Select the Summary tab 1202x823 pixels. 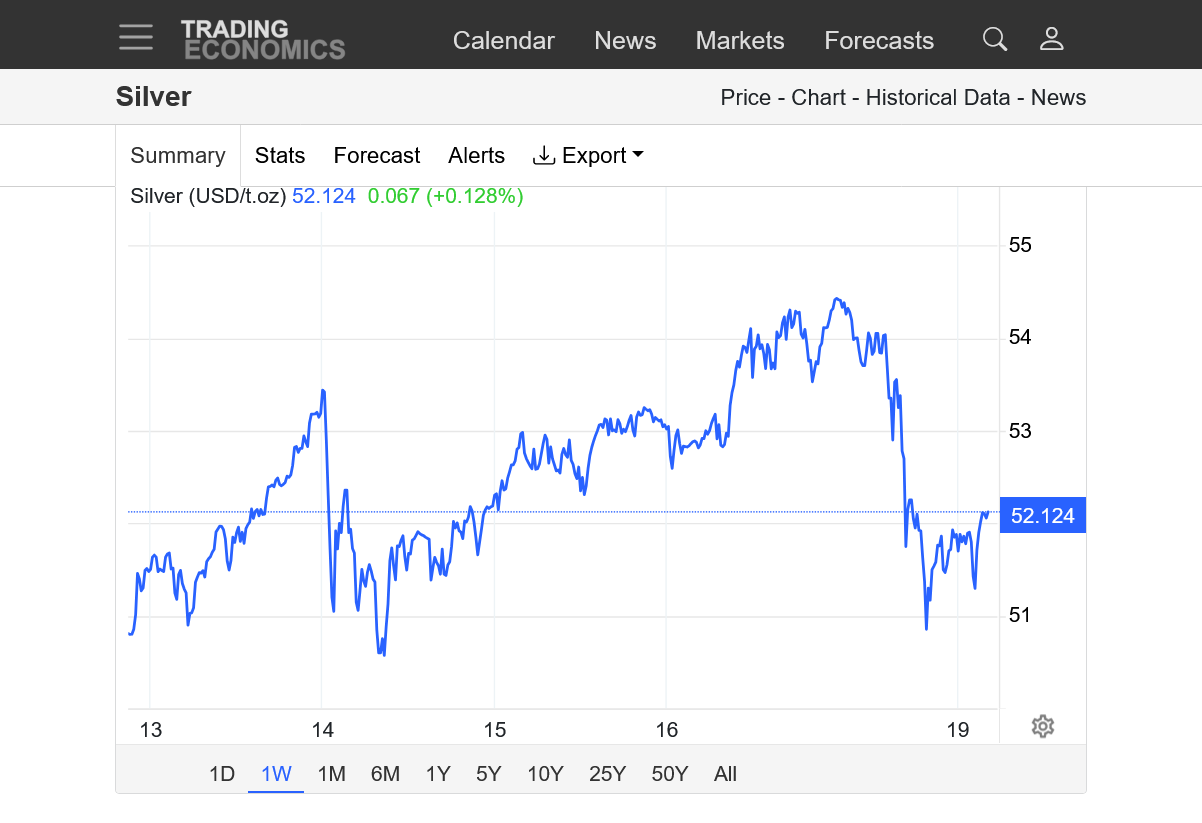click(178, 156)
